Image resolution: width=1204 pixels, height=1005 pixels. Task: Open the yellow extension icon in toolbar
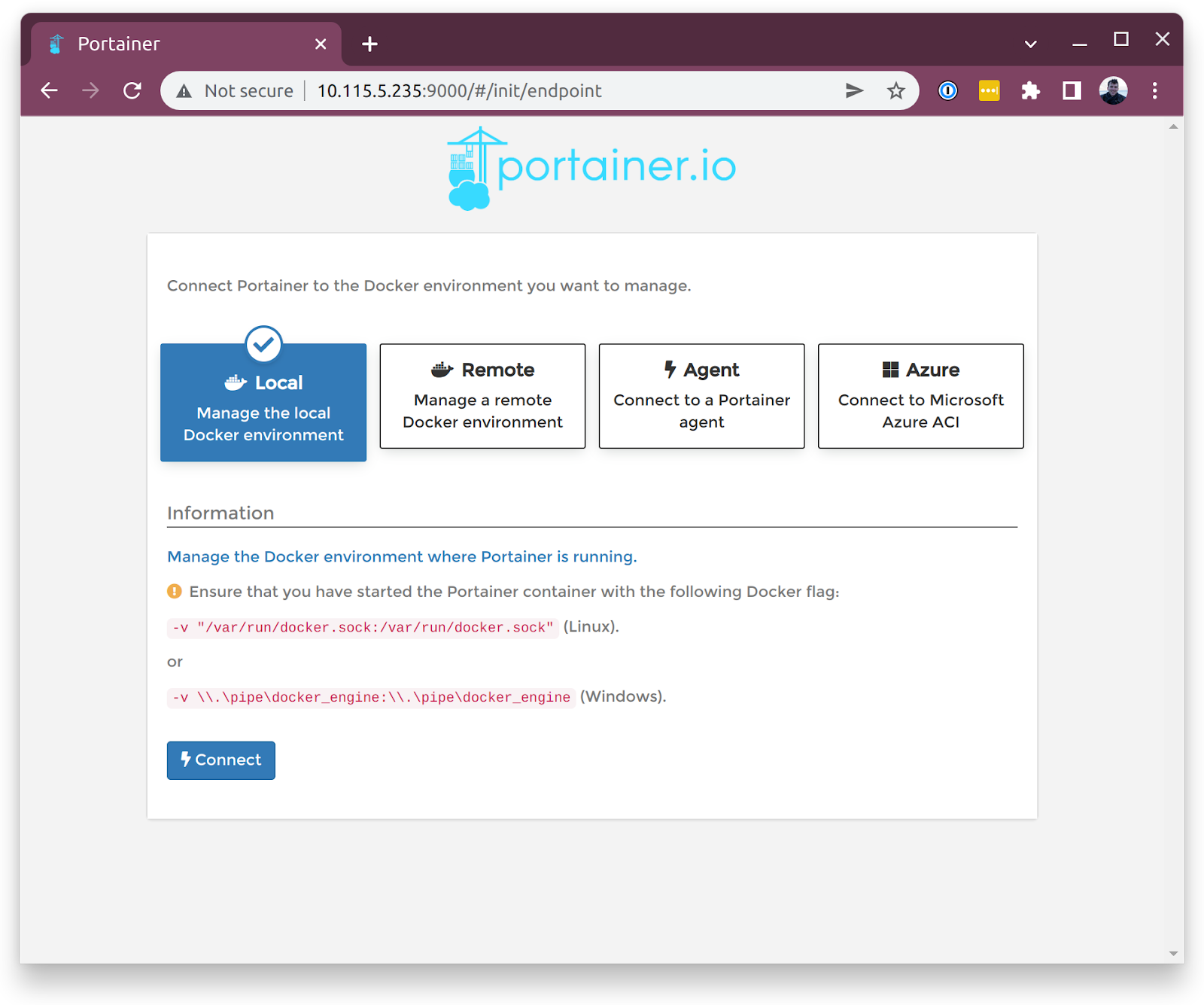[x=989, y=91]
